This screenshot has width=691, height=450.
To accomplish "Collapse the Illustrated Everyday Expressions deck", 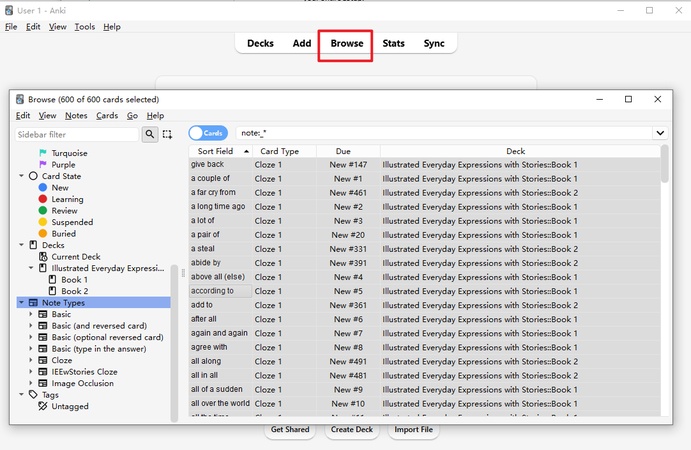I will tap(31, 268).
